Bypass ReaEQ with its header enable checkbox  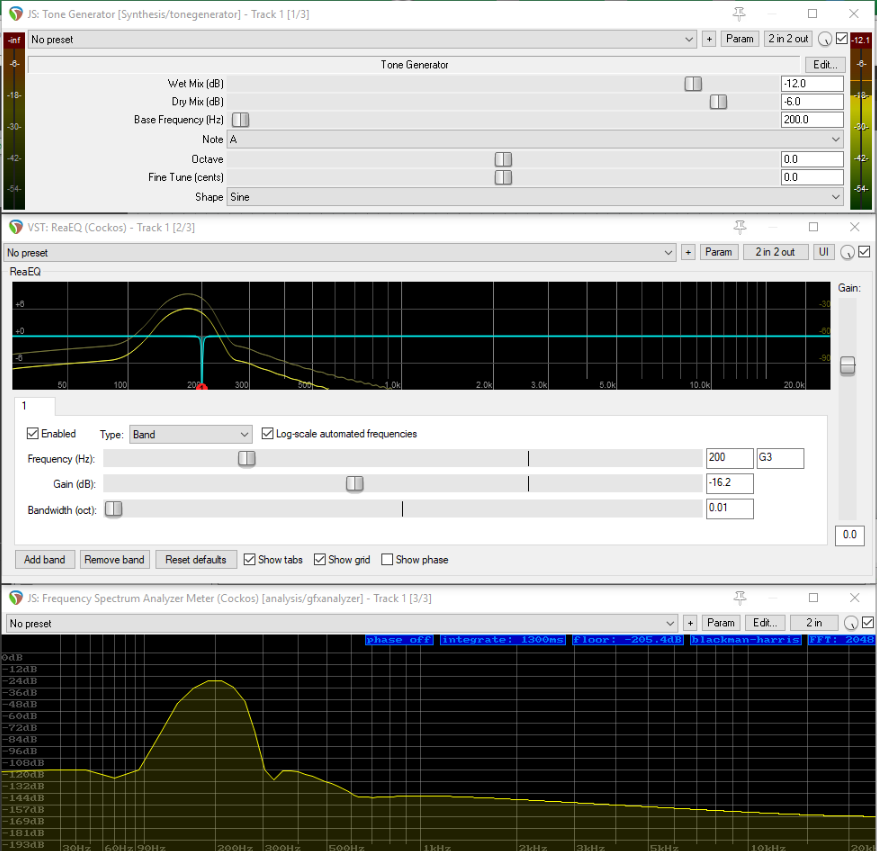coord(864,252)
